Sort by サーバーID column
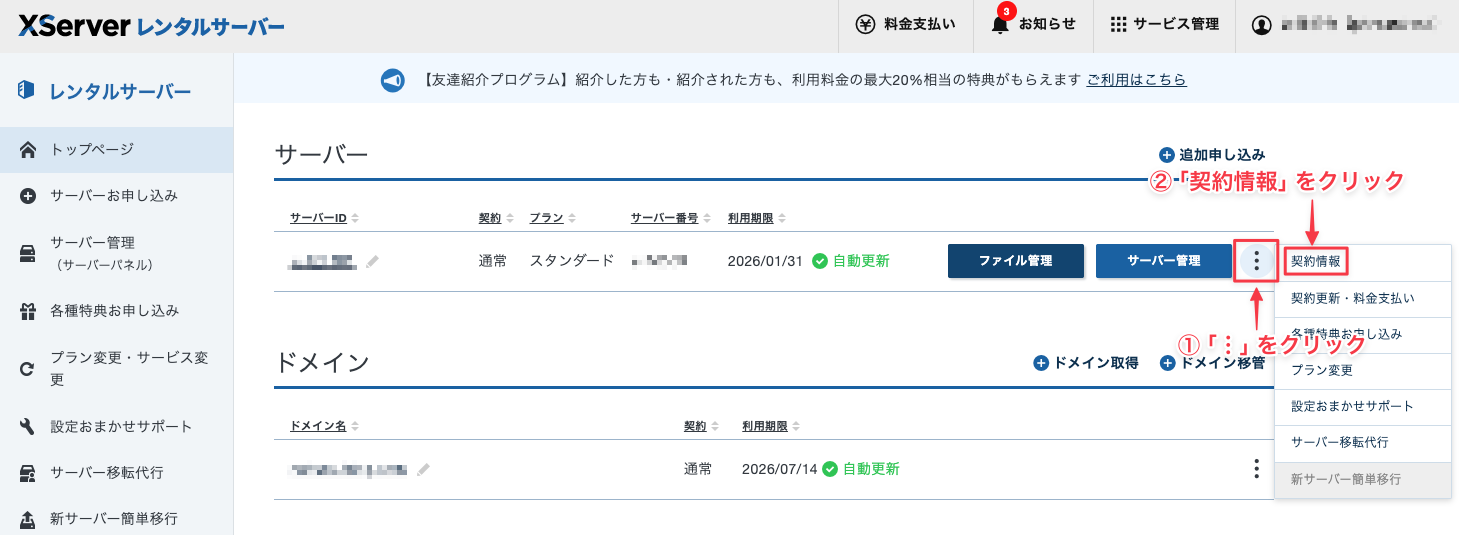Viewport: 1459px width, 535px height. tap(324, 218)
